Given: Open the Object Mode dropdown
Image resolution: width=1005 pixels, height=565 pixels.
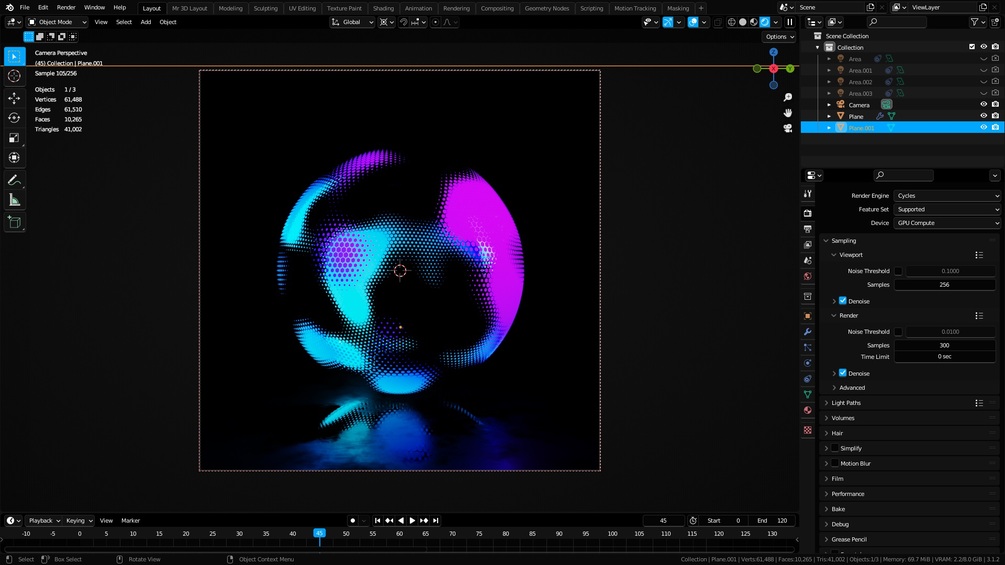Looking at the screenshot, I should click(57, 22).
